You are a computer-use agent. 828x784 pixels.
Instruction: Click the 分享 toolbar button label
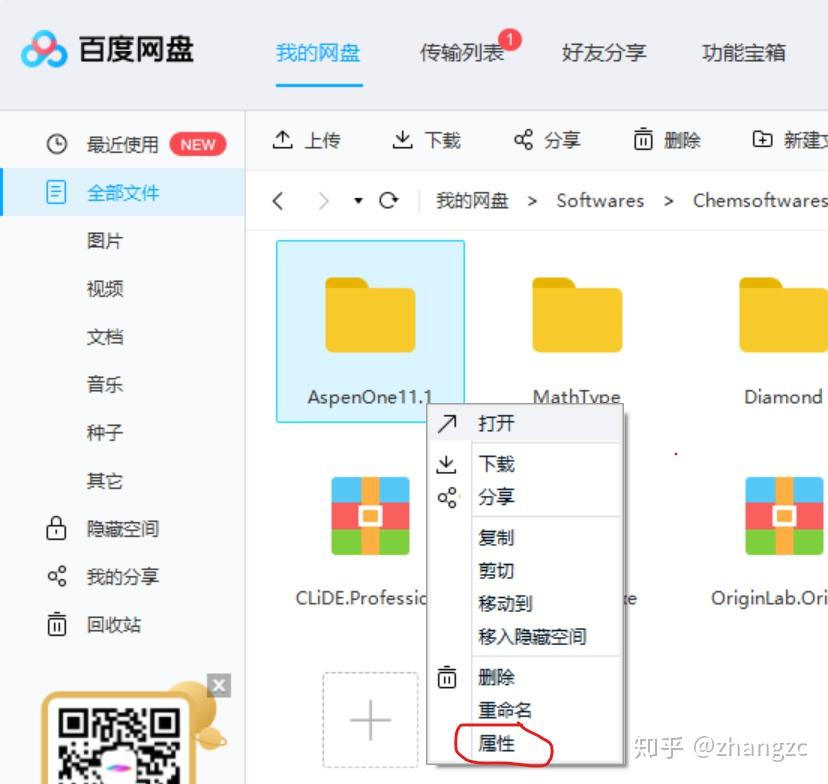point(562,140)
